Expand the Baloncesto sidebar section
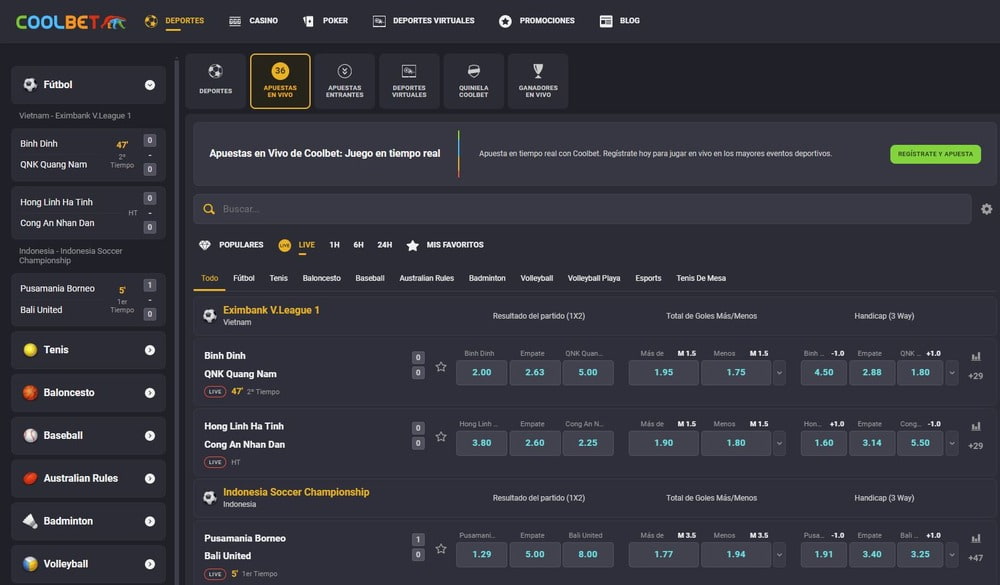1000x585 pixels. (x=150, y=393)
